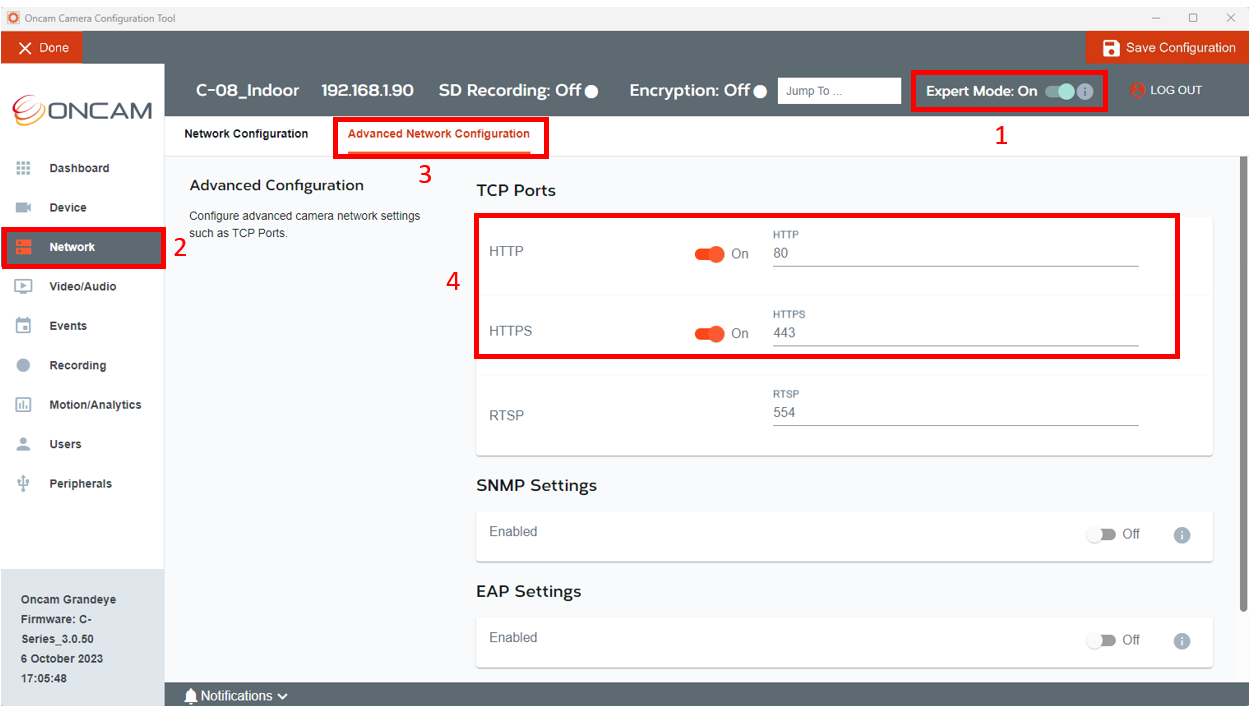This screenshot has width=1251, height=707.
Task: Click the Oncam app icon in title bar
Action: tap(13, 18)
